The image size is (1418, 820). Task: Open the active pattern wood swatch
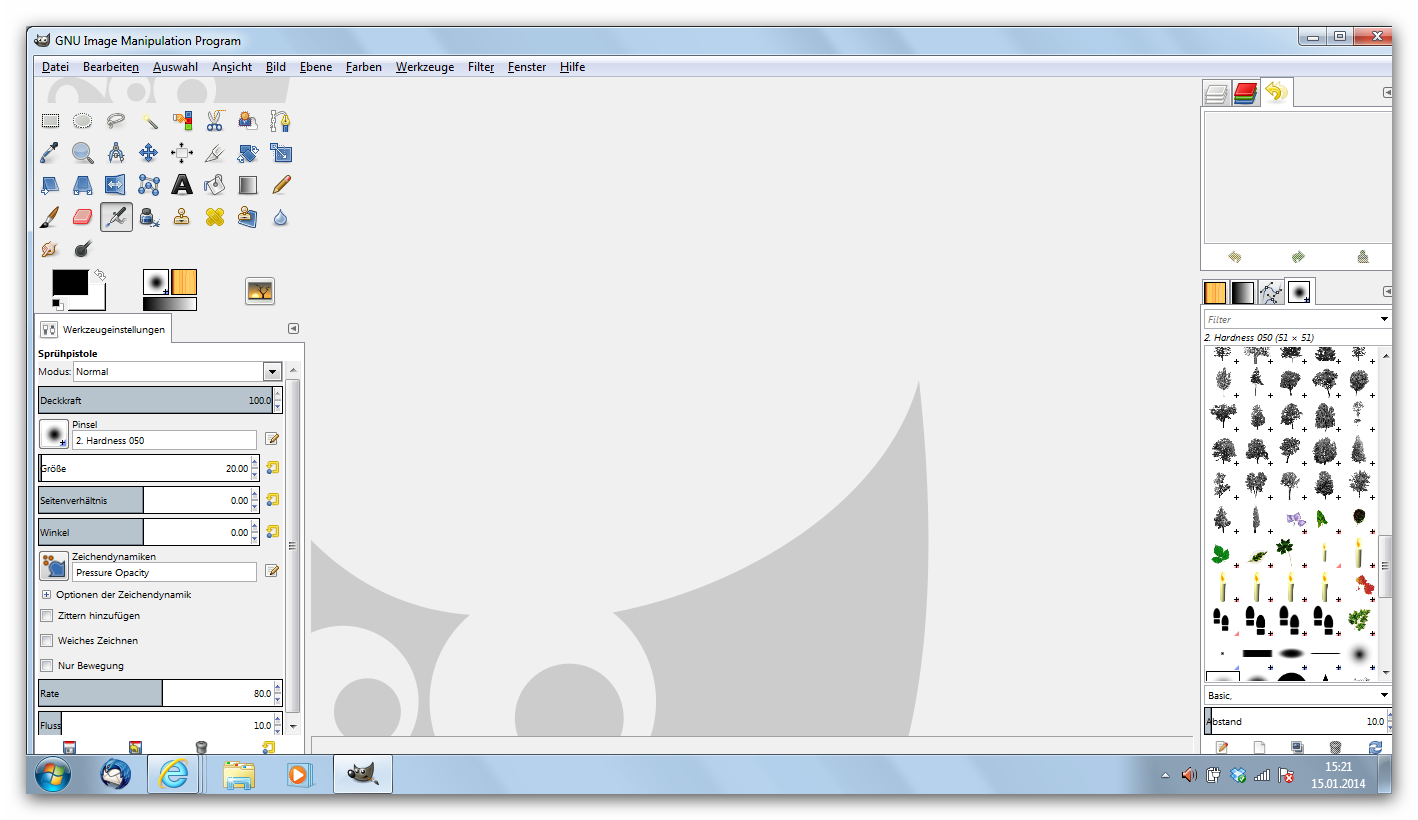click(184, 281)
